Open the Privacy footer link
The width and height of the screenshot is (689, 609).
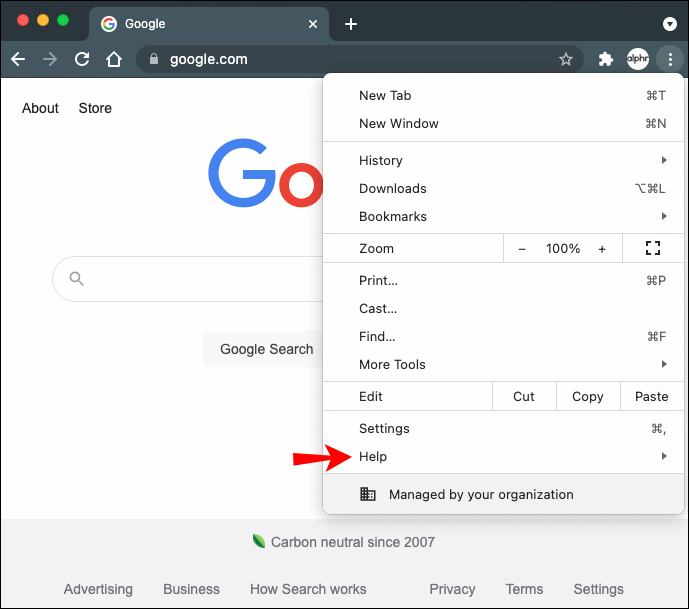click(x=452, y=589)
